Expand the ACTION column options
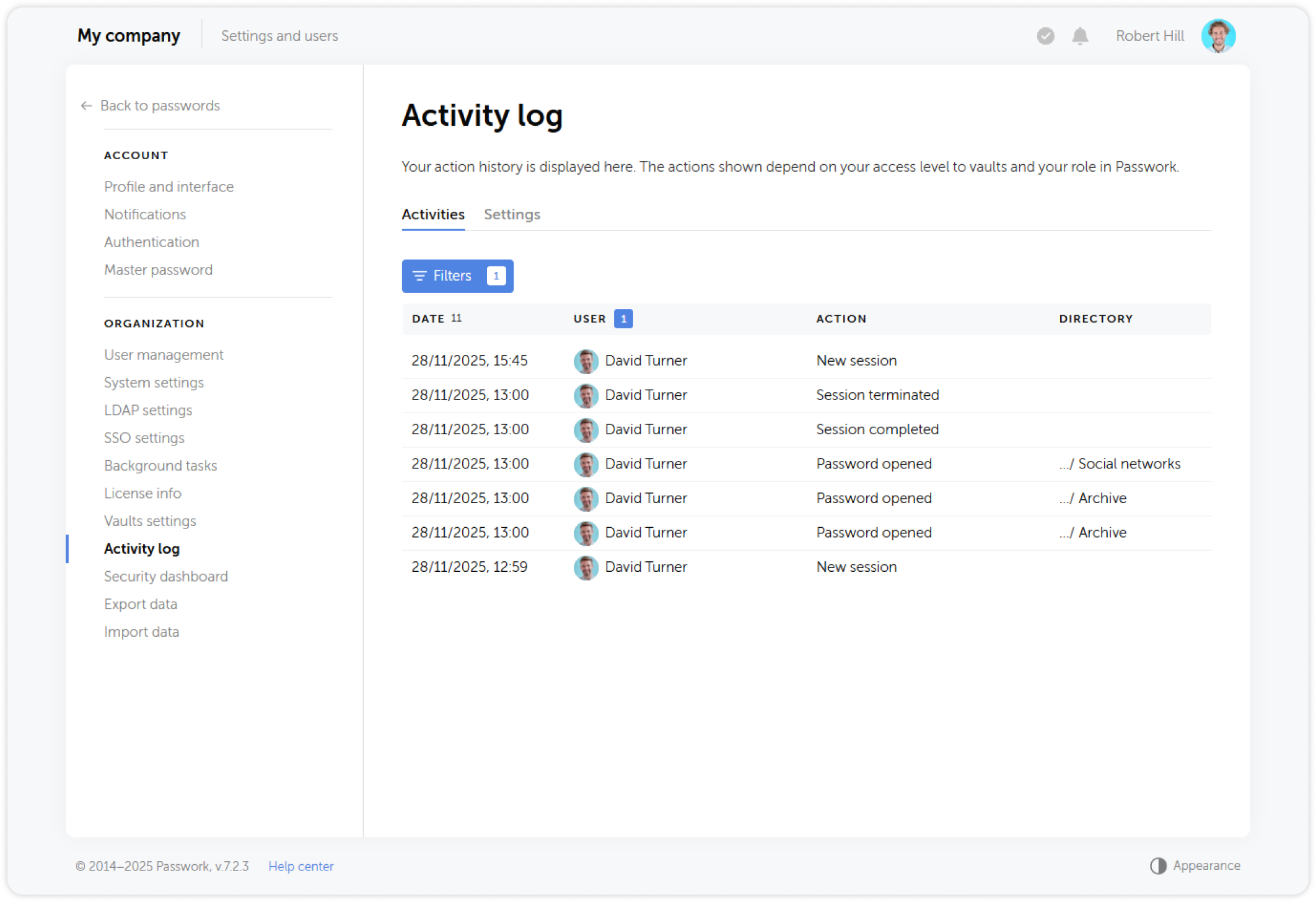This screenshot has width=1316, height=902. 841,318
